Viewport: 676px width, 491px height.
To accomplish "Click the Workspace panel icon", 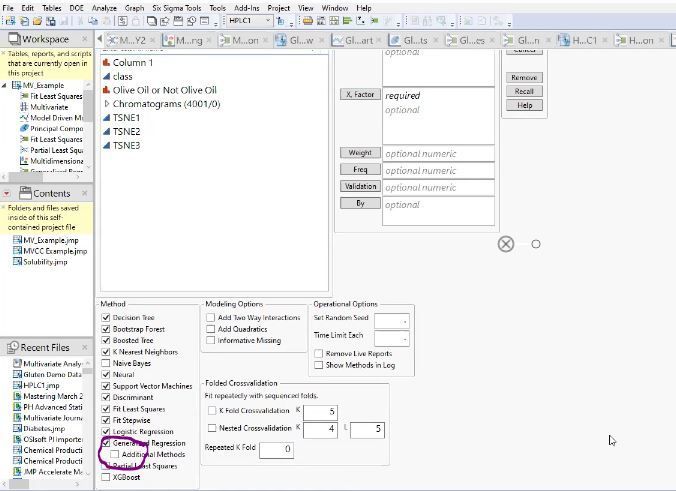I will pos(14,39).
